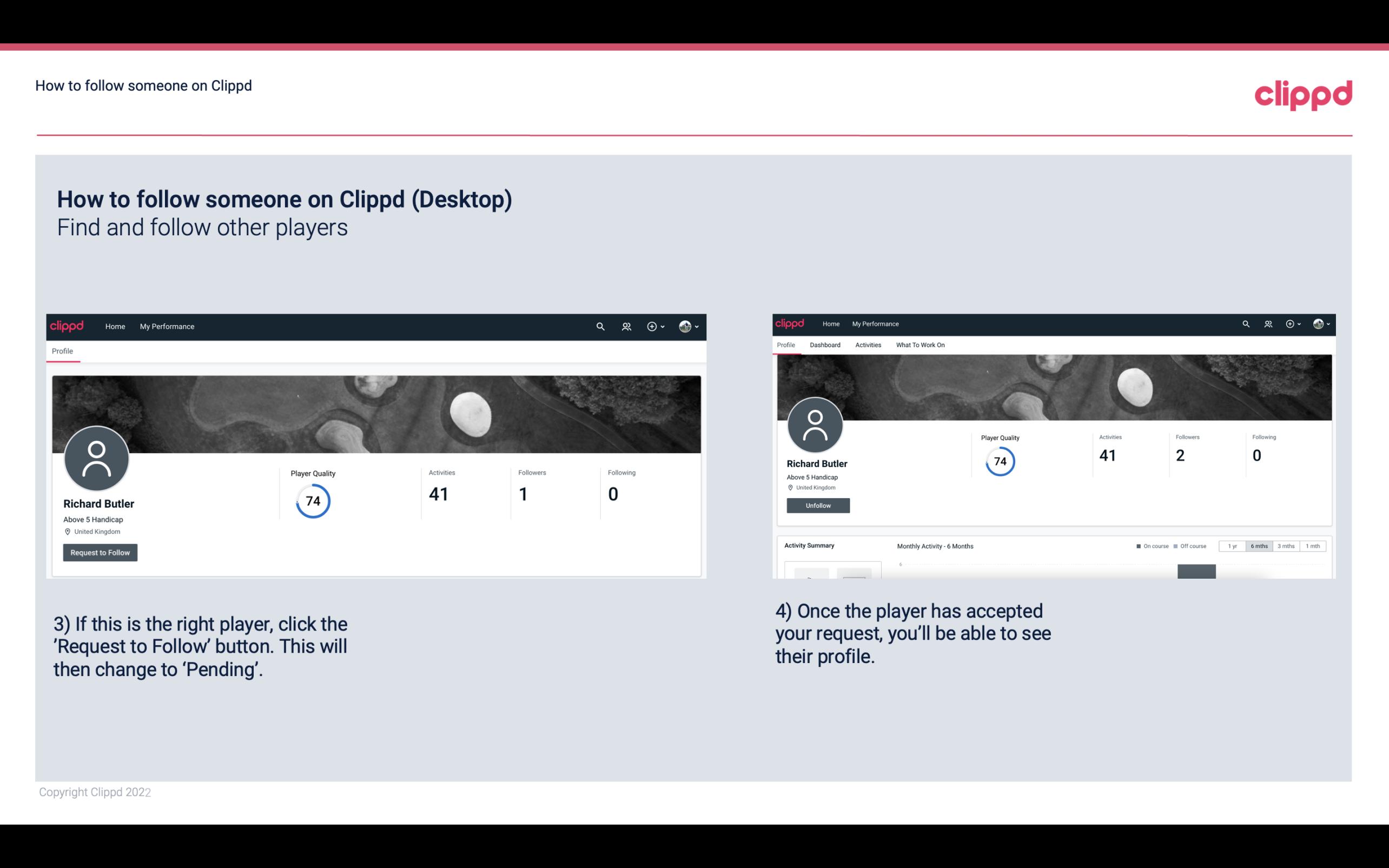Click the 'Unfollow' button on accepted profile
This screenshot has height=868, width=1389.
[817, 505]
